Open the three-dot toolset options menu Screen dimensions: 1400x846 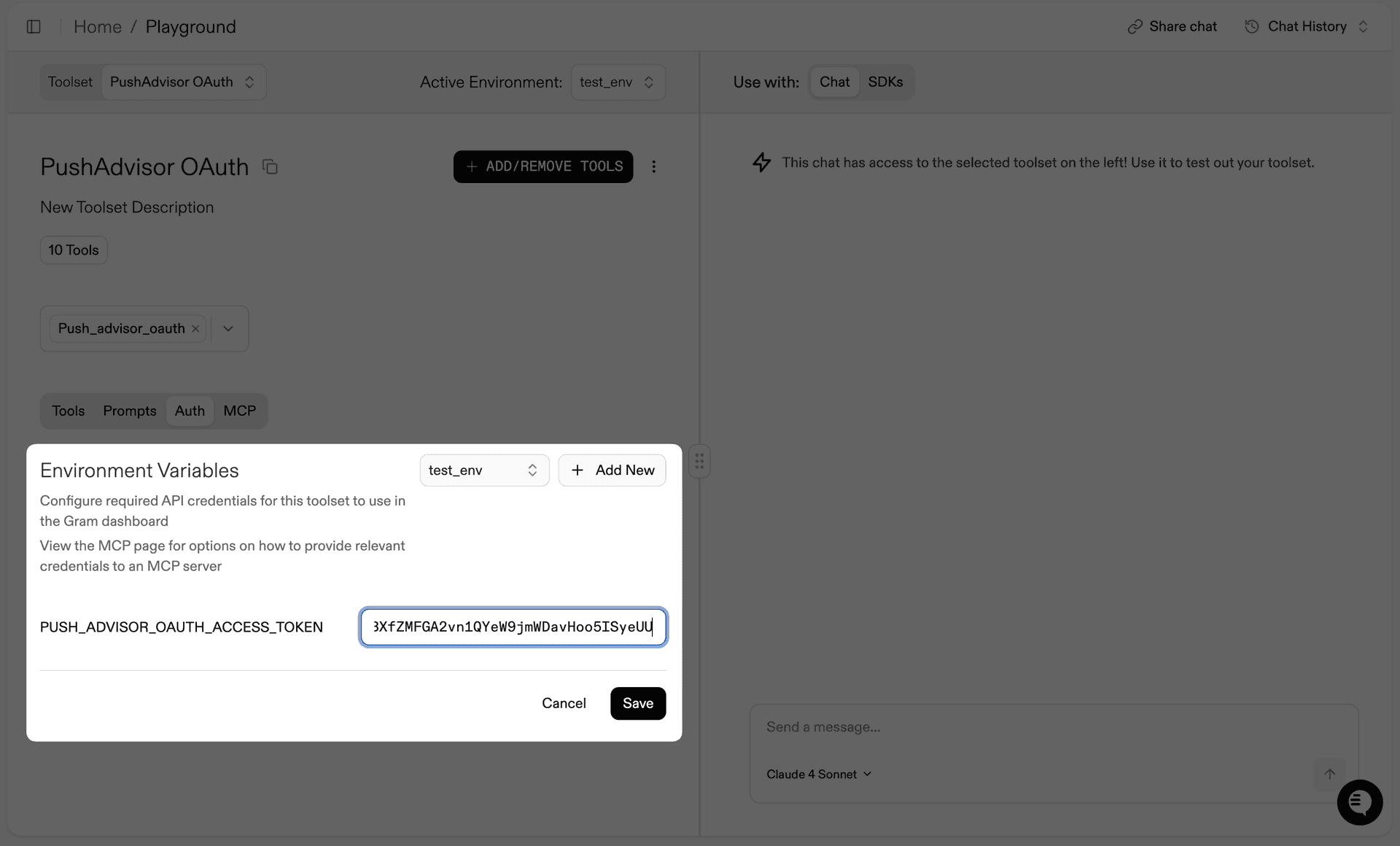[x=653, y=166]
